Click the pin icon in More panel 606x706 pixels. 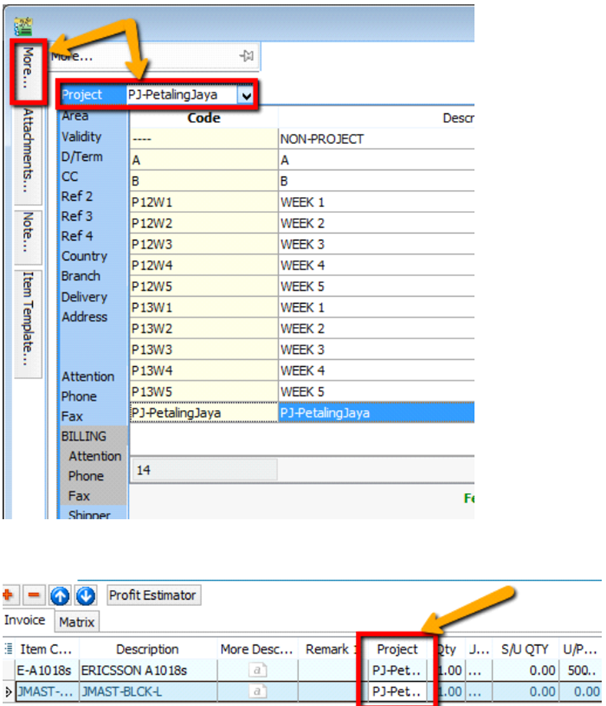click(246, 56)
